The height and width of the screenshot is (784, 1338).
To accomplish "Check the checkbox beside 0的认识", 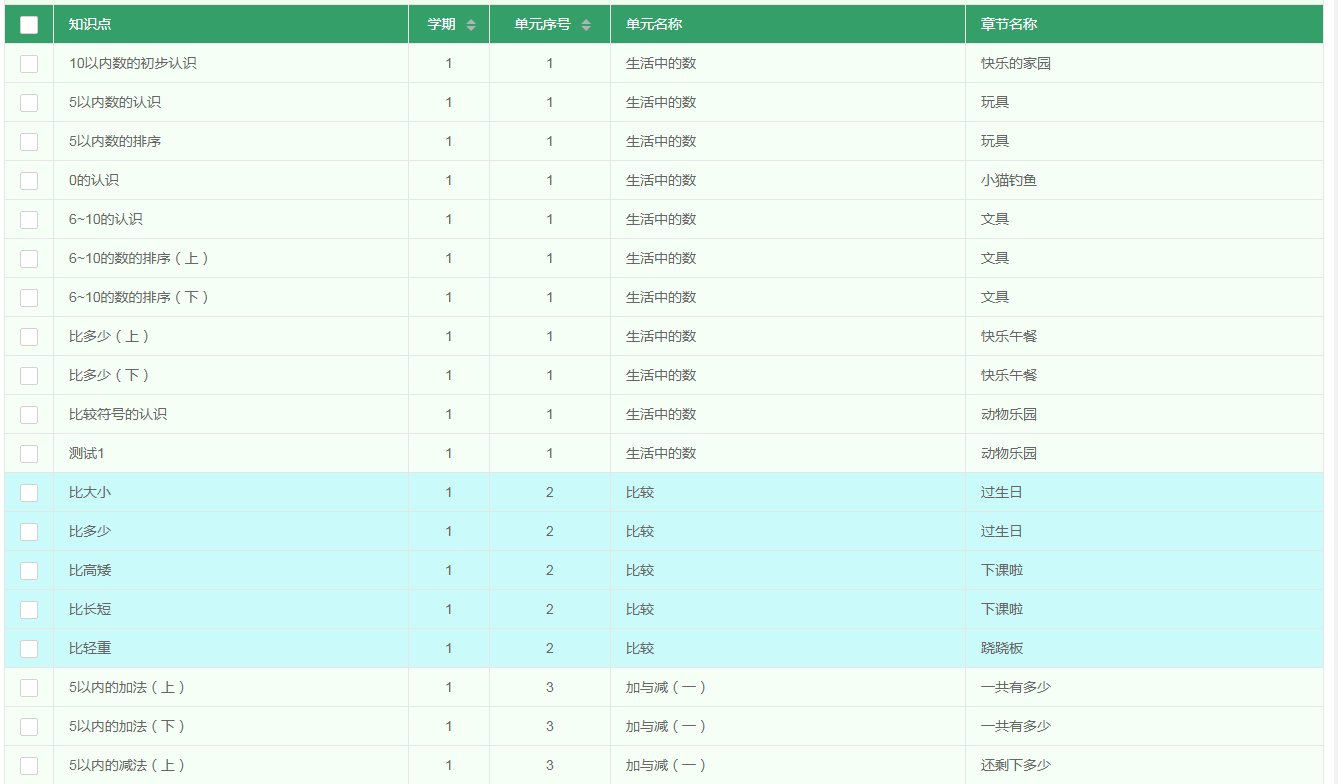I will tap(29, 180).
